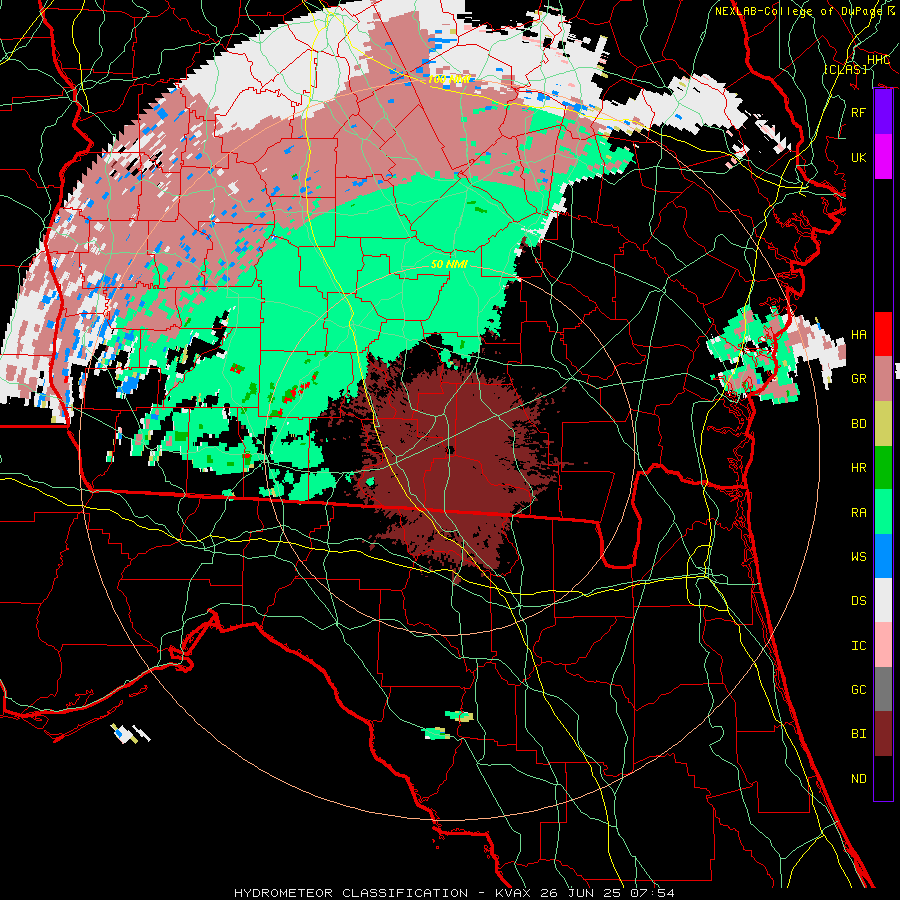
Task: Click the HA legend label
Action: 859,335
